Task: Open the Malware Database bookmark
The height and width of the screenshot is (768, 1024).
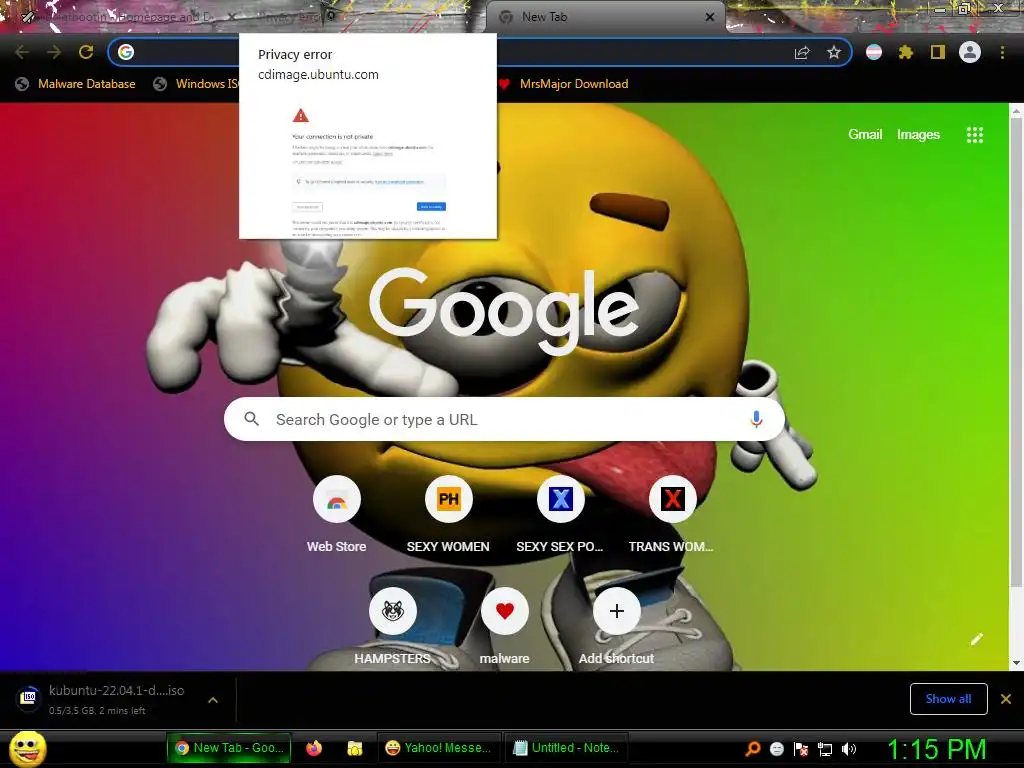Action: [76, 84]
